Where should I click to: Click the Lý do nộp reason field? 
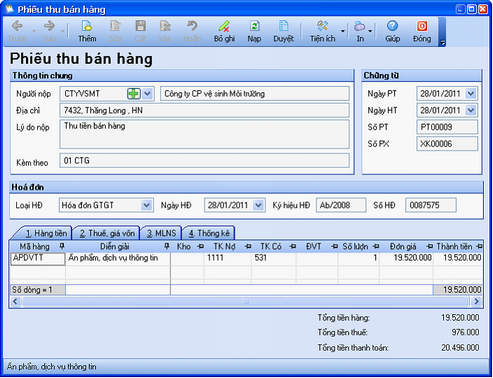coord(204,134)
